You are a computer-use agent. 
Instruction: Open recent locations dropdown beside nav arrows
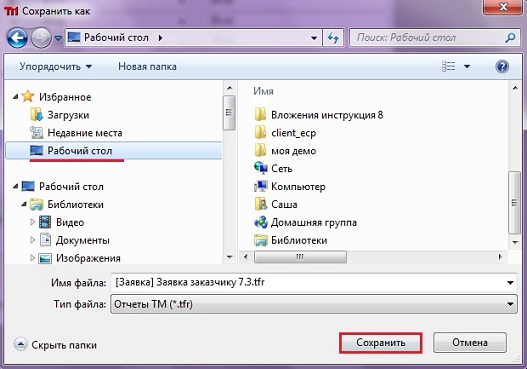point(58,38)
